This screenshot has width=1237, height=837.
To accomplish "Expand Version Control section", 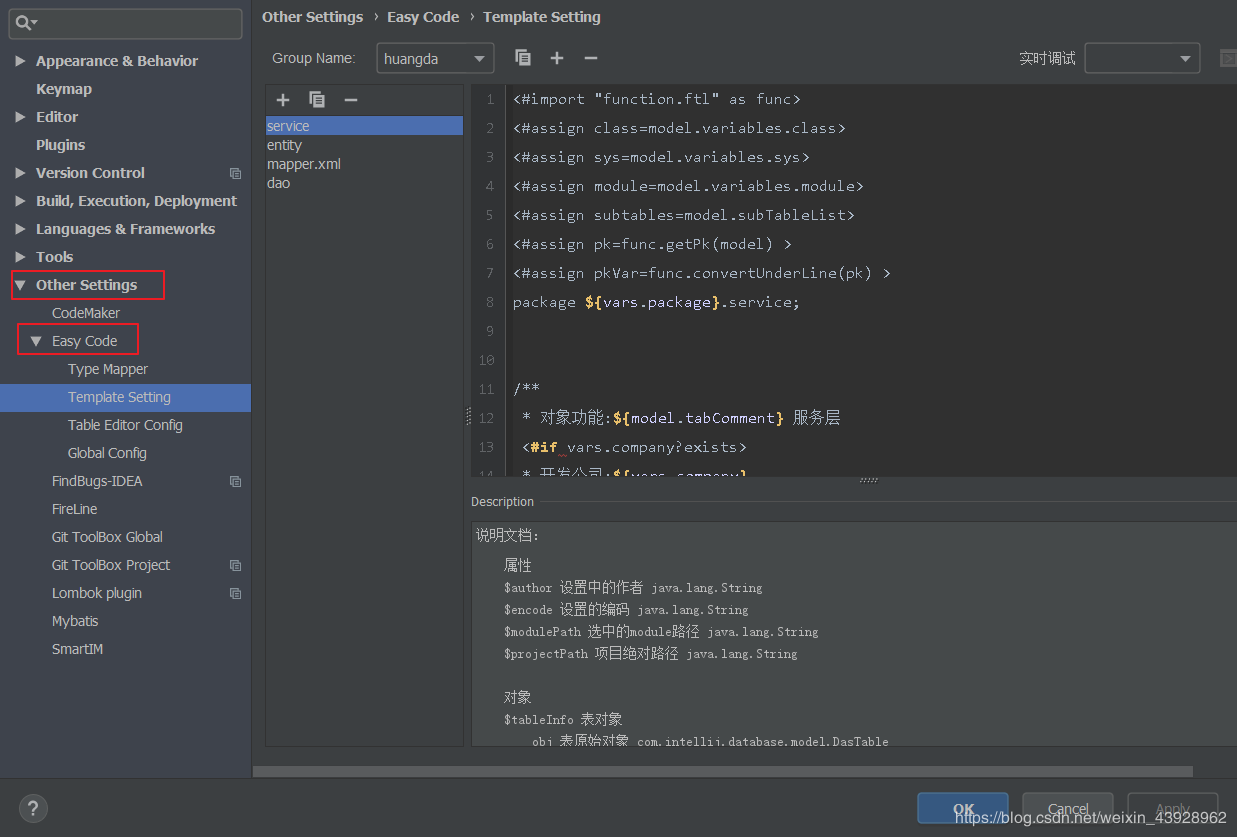I will 20,173.
